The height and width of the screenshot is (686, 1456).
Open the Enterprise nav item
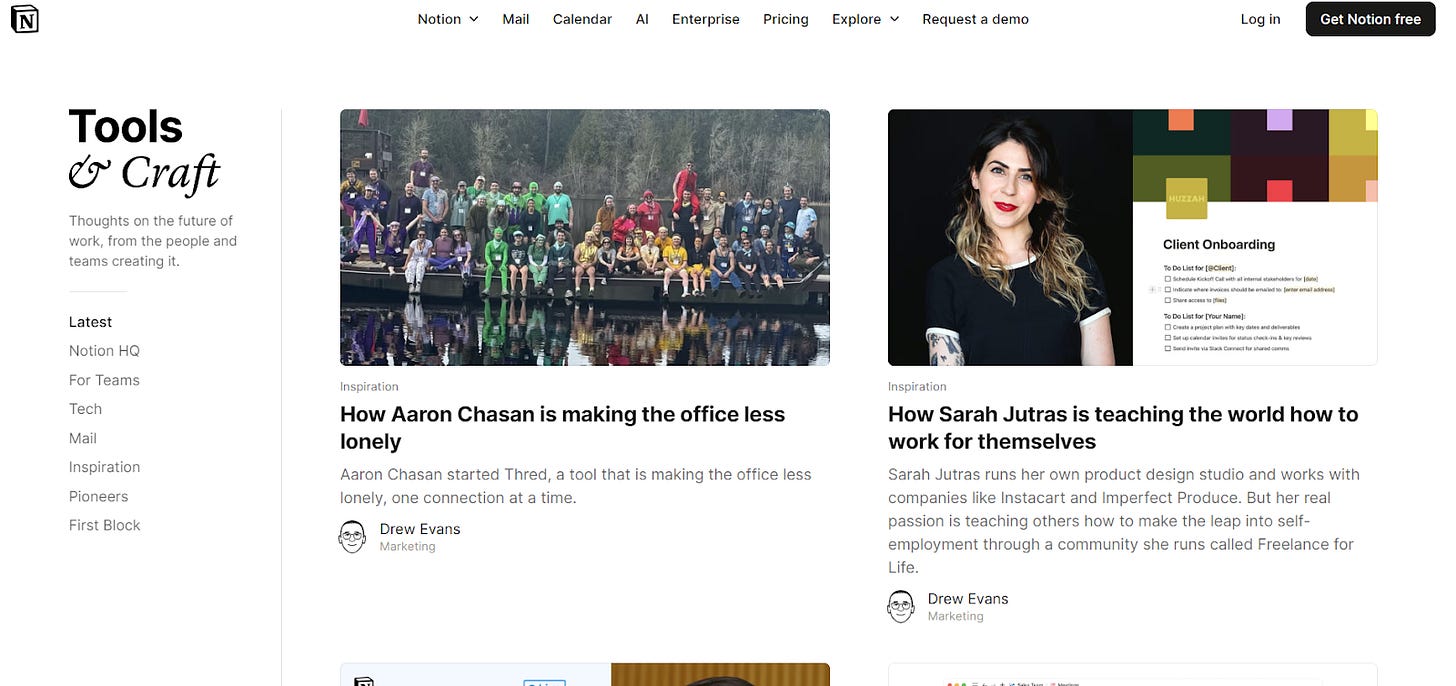point(706,19)
